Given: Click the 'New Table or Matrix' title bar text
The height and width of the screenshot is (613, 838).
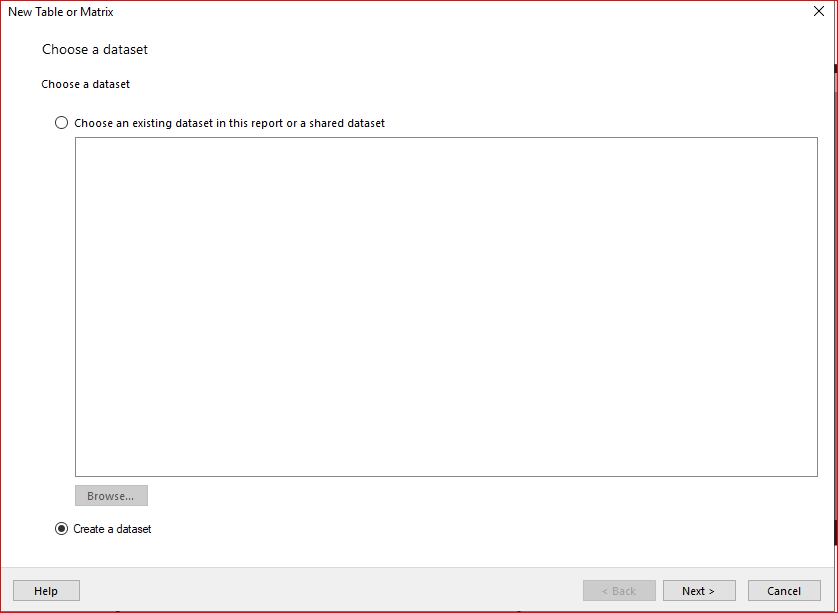Looking at the screenshot, I should pyautogui.click(x=61, y=12).
